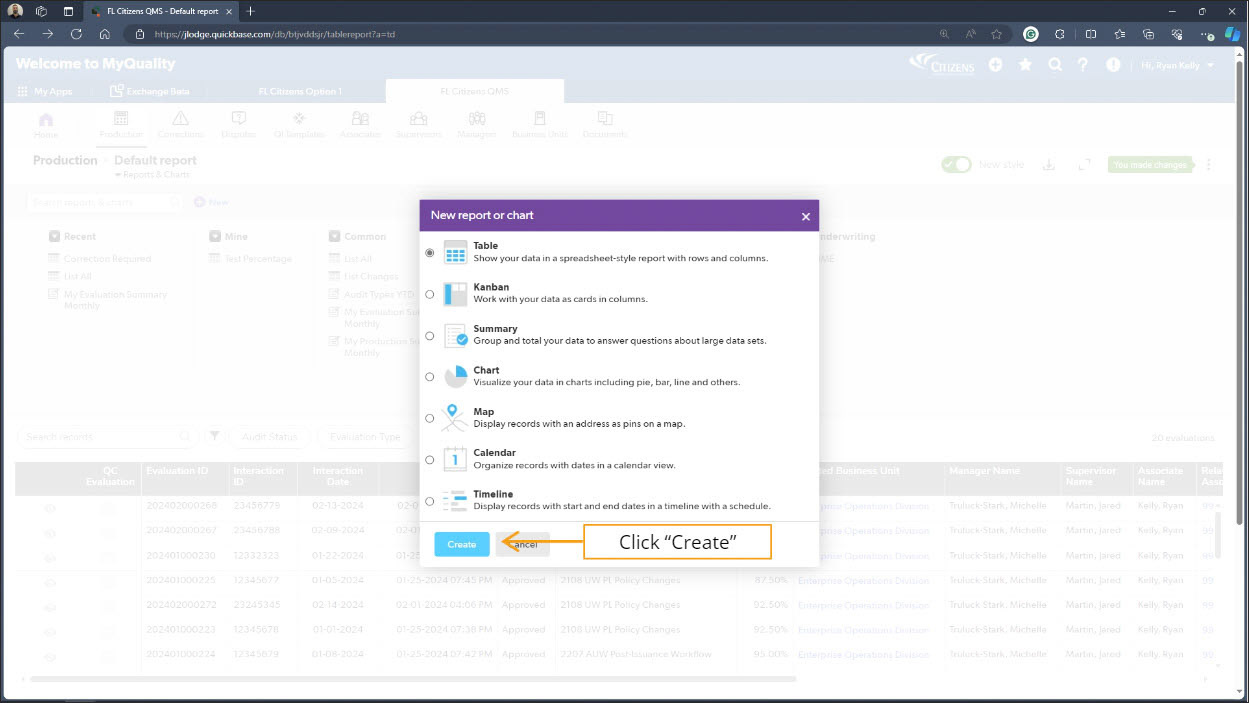Open the Documents table icon

pyautogui.click(x=605, y=119)
